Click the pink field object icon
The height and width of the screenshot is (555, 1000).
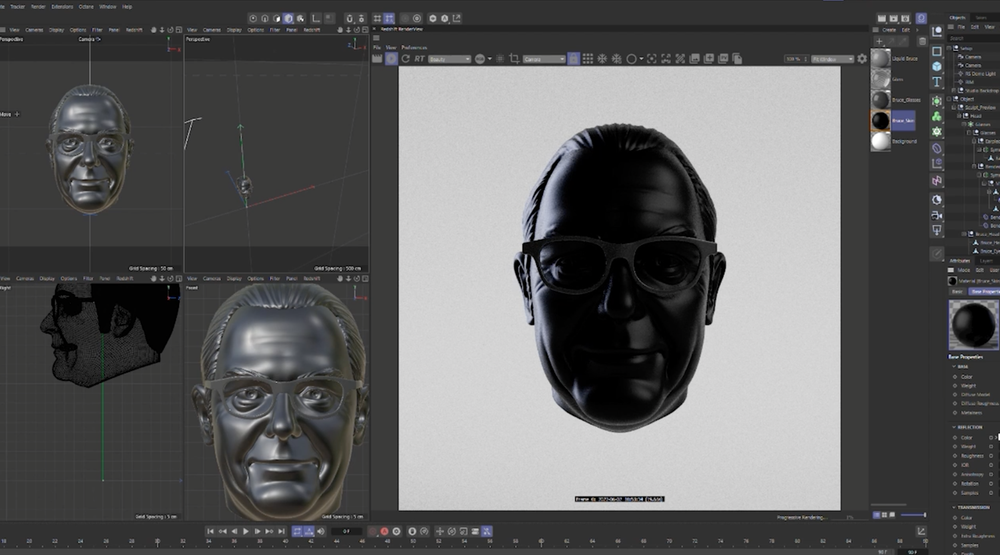[937, 181]
